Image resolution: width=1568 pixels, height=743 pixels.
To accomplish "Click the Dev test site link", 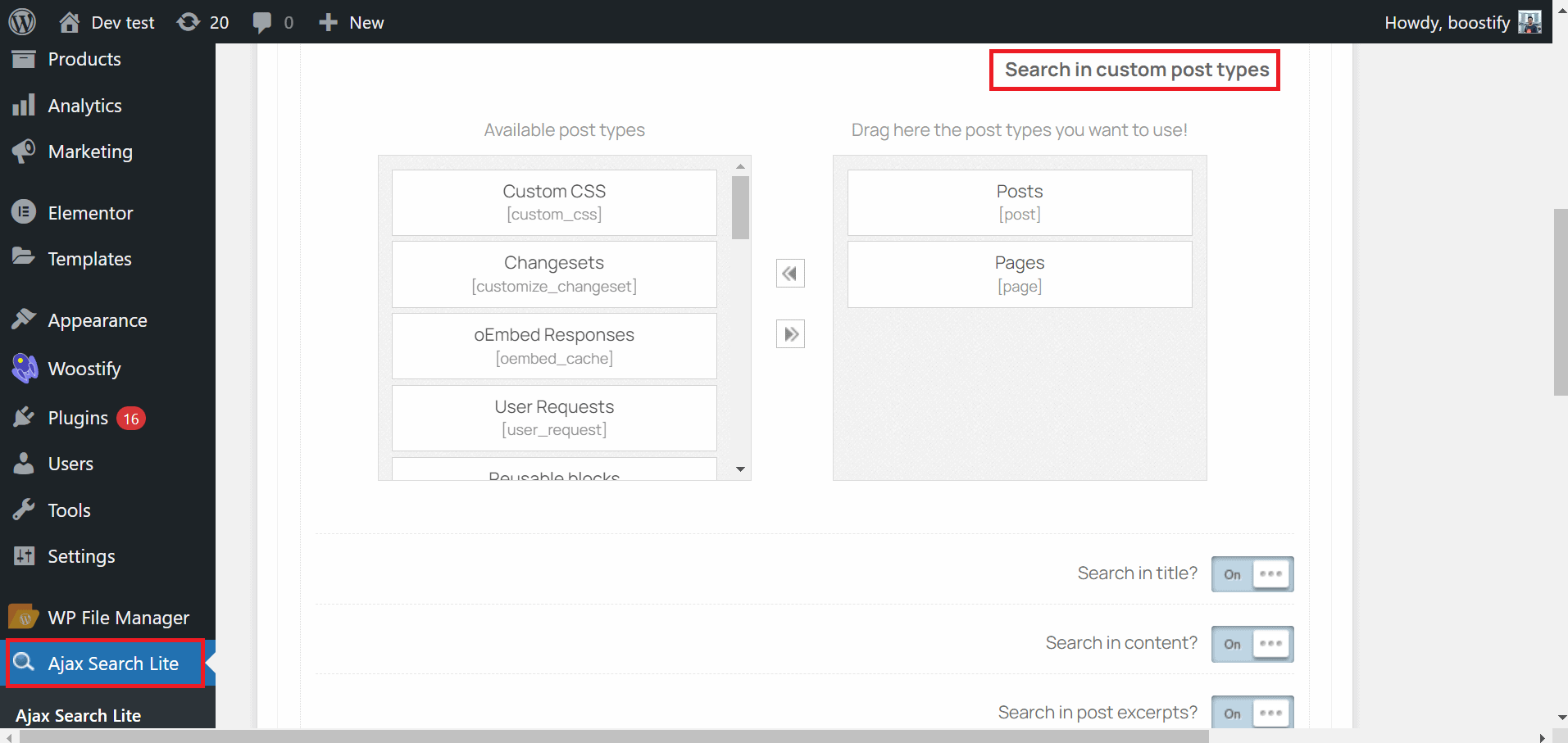I will [123, 23].
